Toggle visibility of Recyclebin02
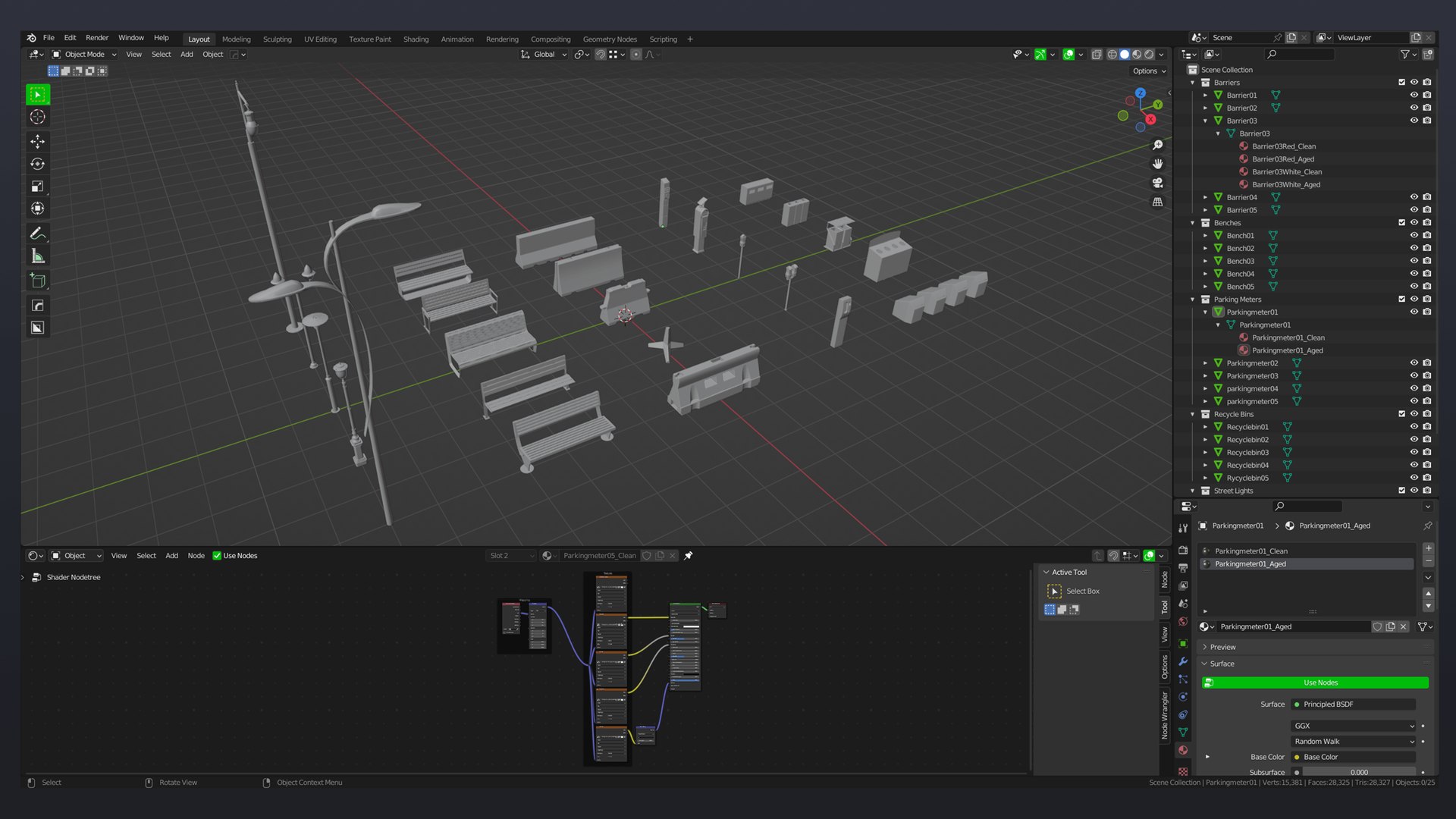The image size is (1456, 819). [x=1414, y=440]
